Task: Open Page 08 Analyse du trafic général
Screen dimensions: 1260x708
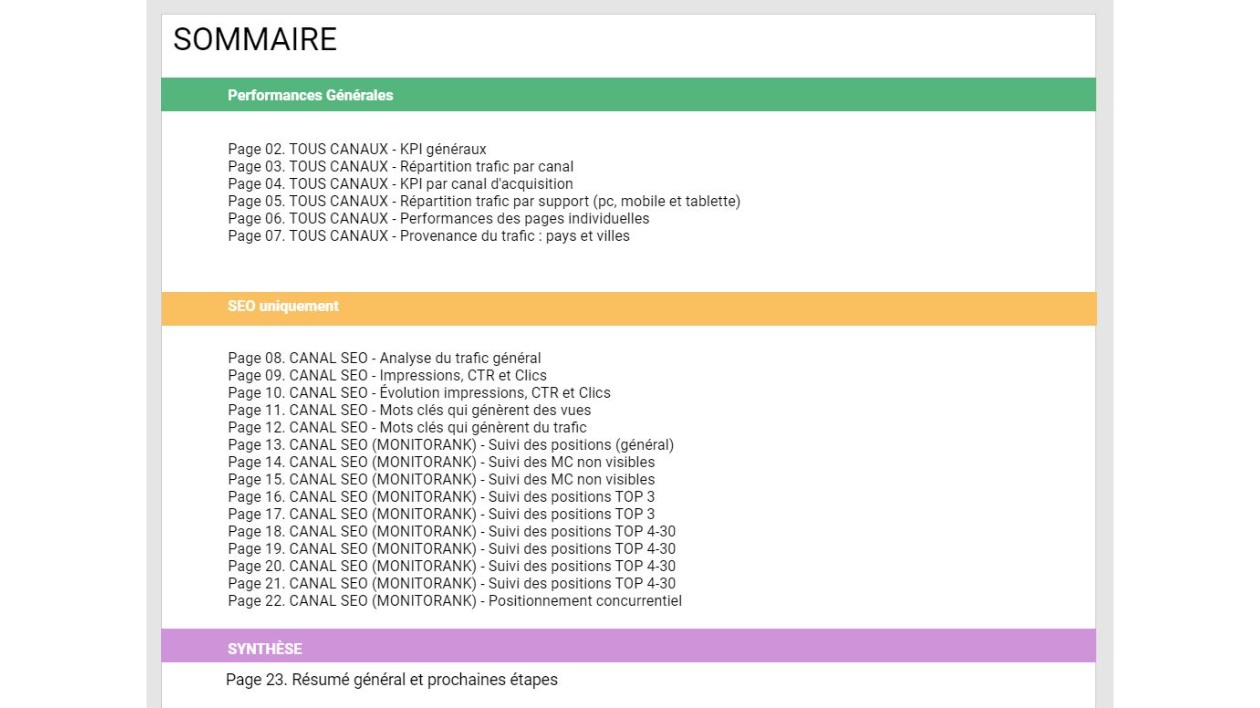Action: pyautogui.click(x=384, y=358)
